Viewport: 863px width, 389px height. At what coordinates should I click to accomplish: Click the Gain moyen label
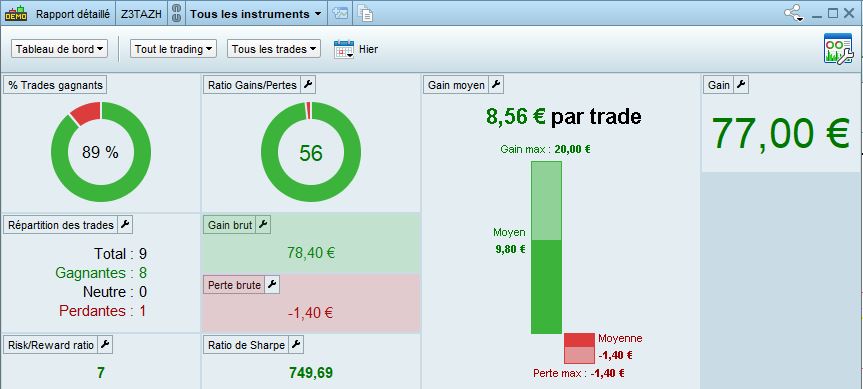[456, 85]
